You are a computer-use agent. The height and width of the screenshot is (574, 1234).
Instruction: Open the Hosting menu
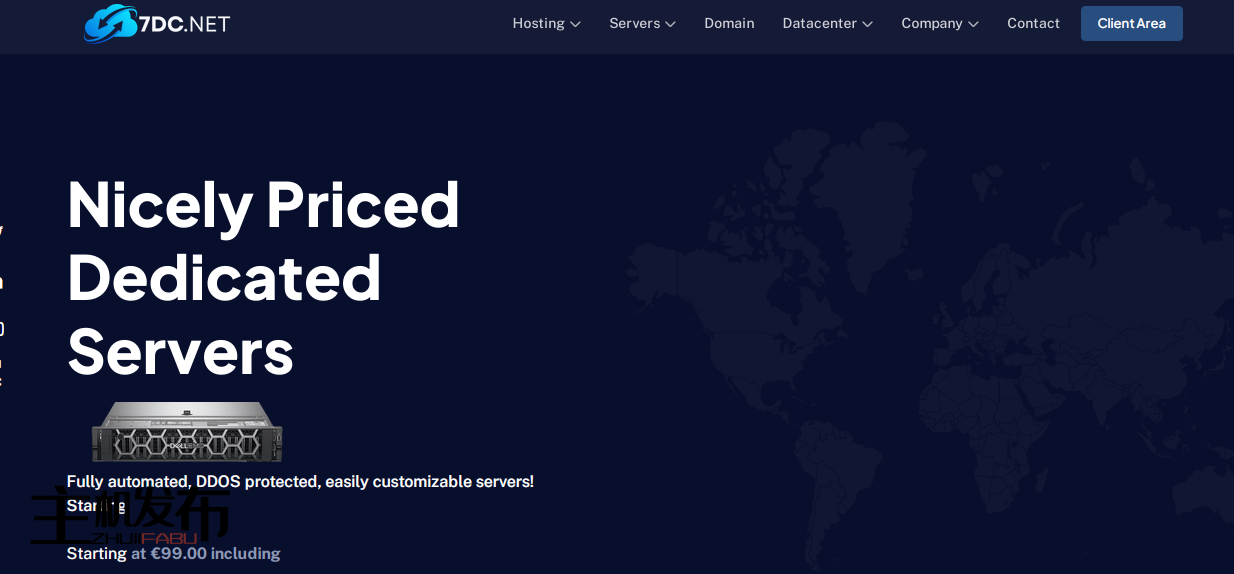[538, 23]
